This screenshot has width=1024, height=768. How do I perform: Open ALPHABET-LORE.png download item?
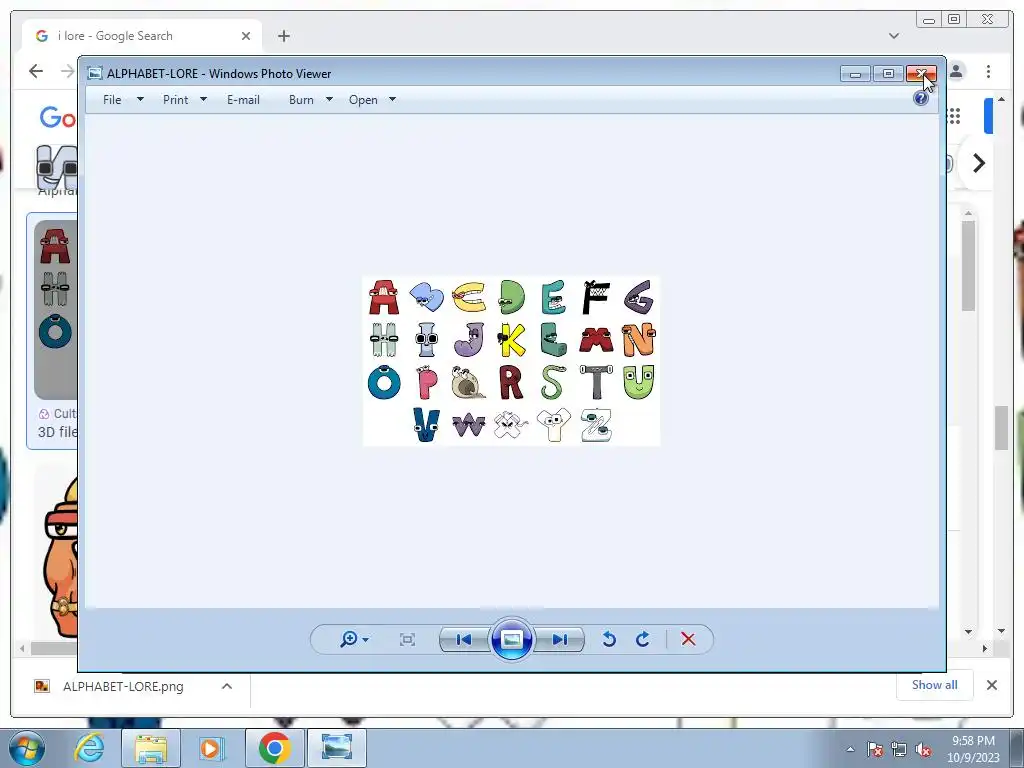pyautogui.click(x=123, y=686)
